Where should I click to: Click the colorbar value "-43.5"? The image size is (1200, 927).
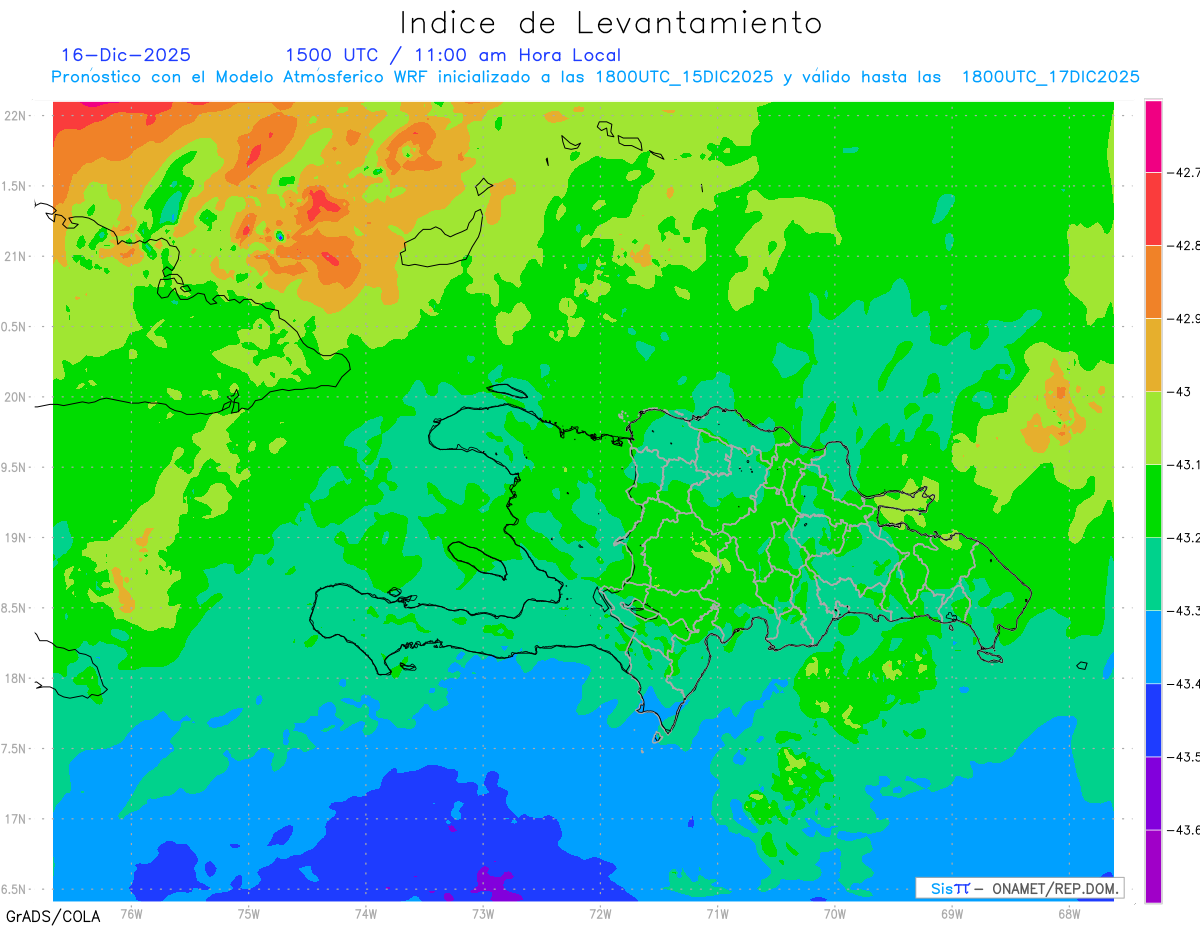(1186, 757)
